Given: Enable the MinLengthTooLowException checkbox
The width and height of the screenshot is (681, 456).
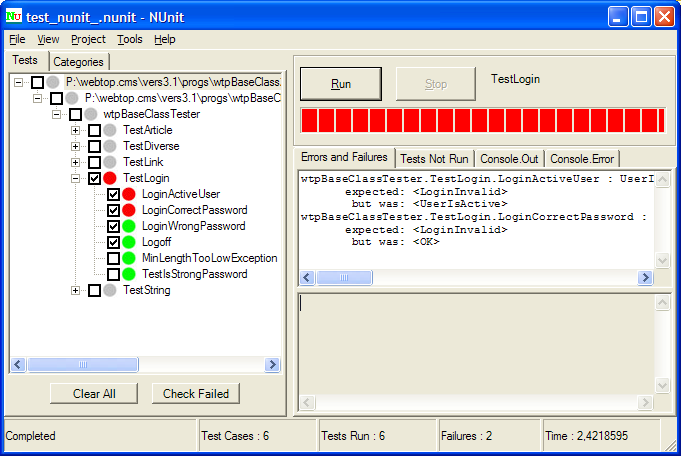Looking at the screenshot, I should click(x=113, y=258).
